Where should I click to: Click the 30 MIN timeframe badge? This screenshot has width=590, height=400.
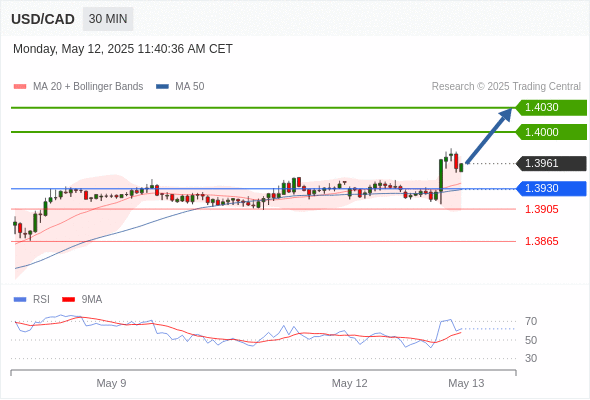point(108,19)
